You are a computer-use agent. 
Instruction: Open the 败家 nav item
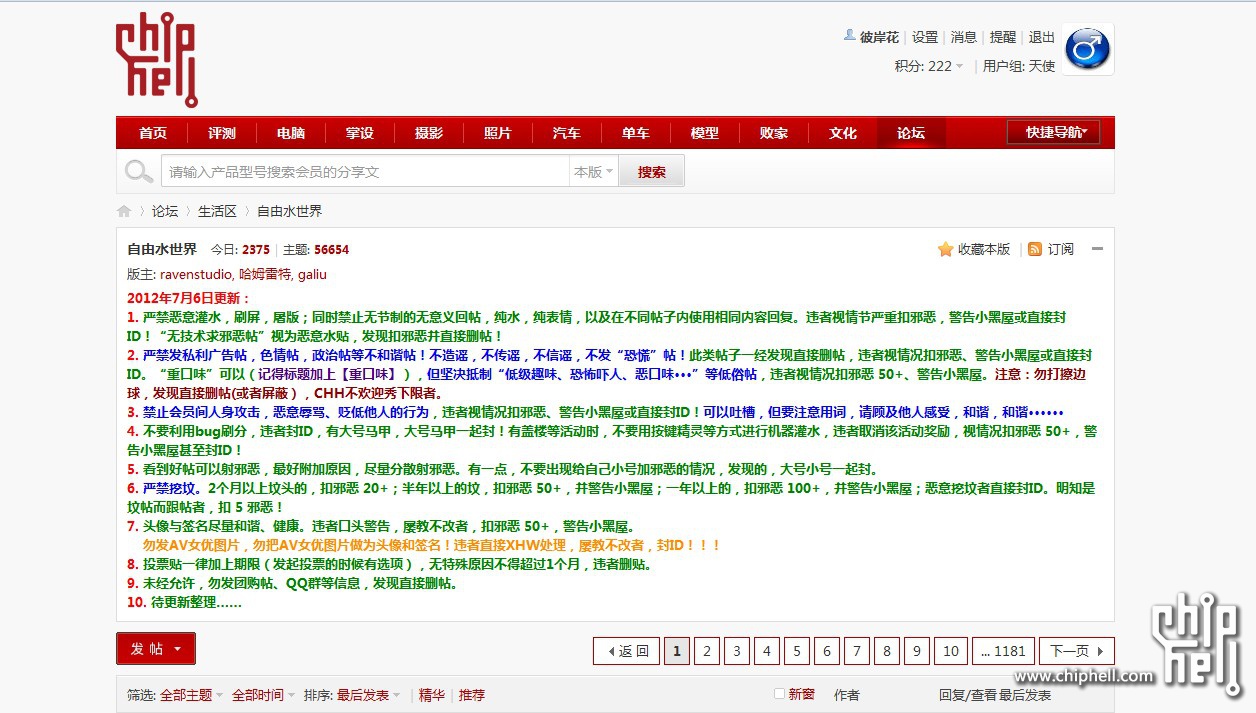774,133
